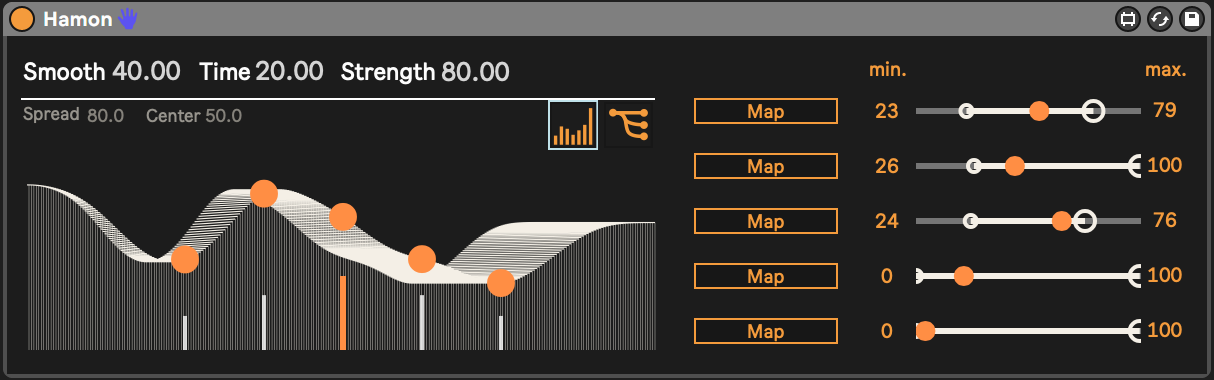Click the orange vertical bar in the waveform
The image size is (1214, 380).
pos(343,312)
